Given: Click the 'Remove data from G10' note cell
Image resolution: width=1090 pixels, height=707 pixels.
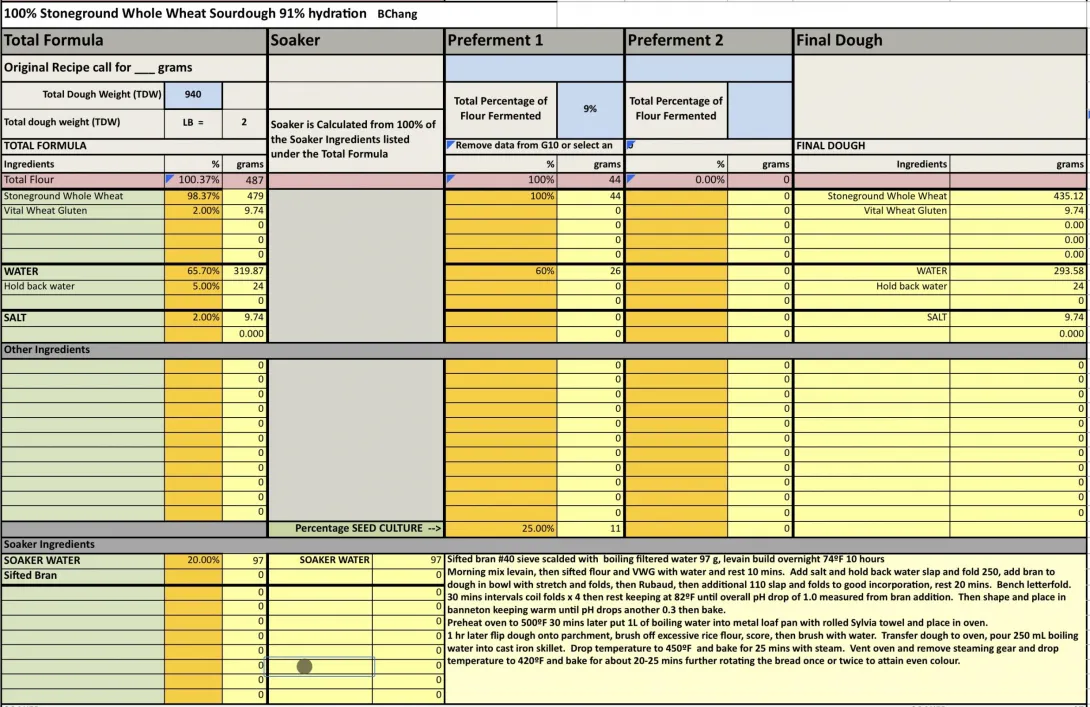Looking at the screenshot, I should tap(534, 146).
